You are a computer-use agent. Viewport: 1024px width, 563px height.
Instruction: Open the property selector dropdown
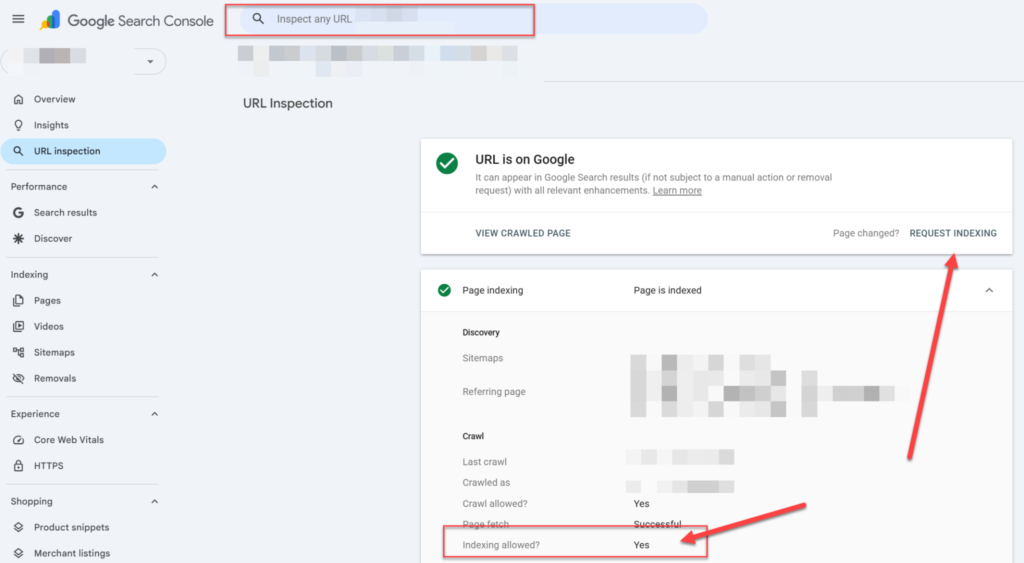150,61
